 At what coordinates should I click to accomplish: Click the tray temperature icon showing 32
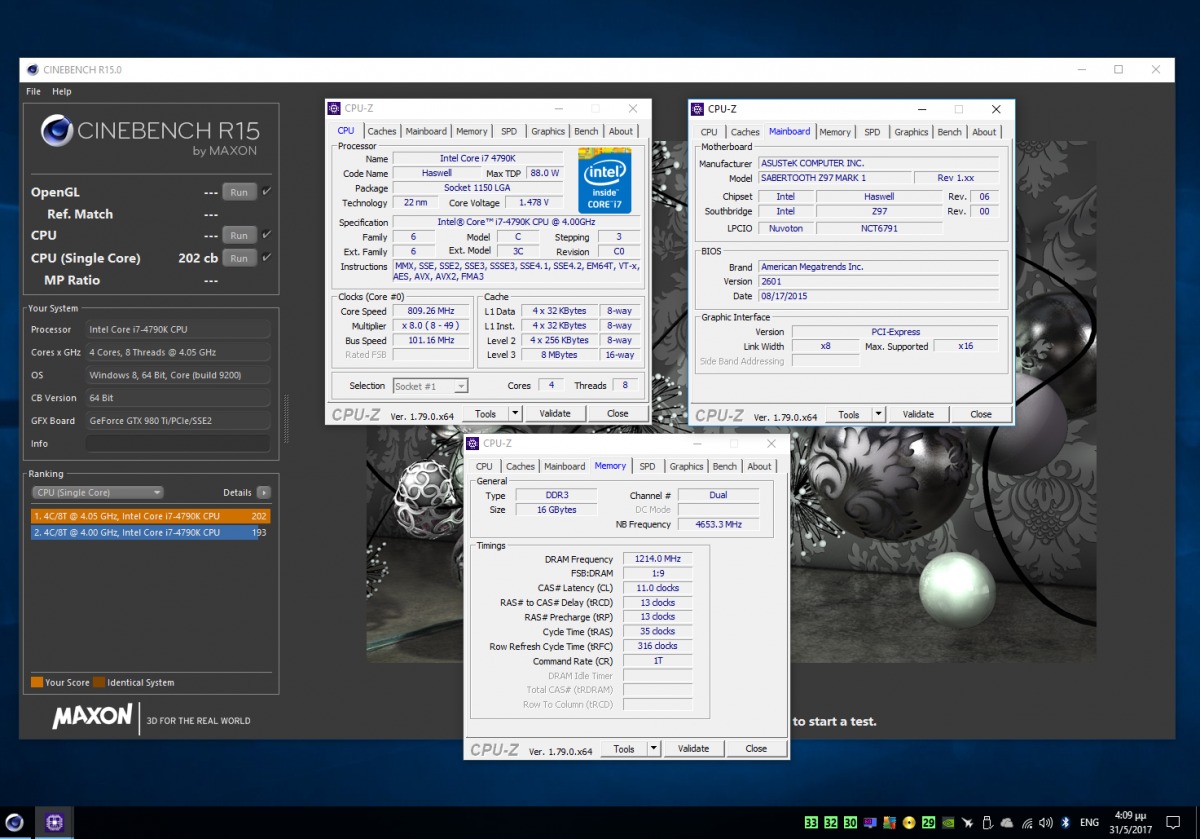(x=830, y=822)
